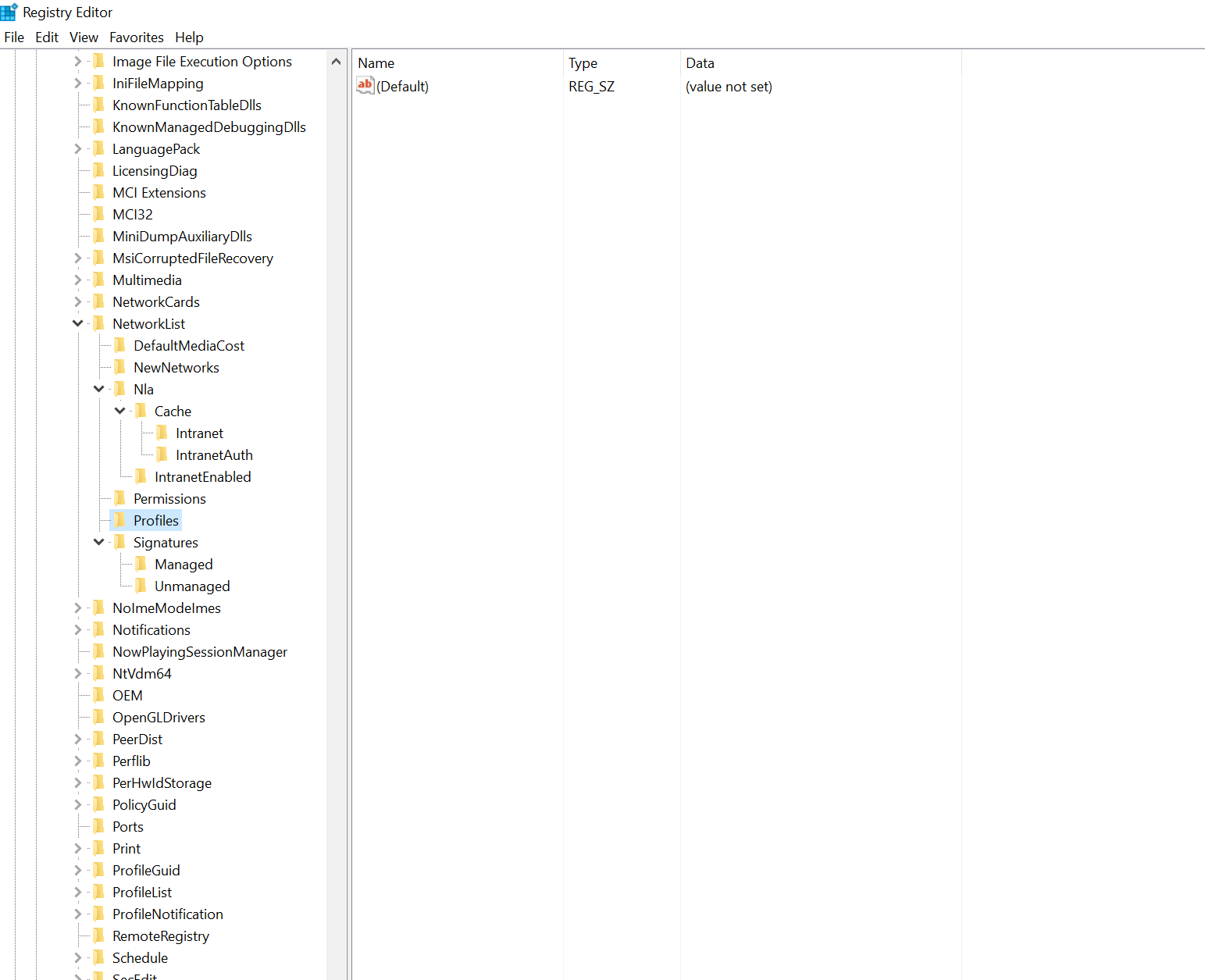Viewport: 1205px width, 980px height.
Task: Click the LanguagePack folder icon
Action: point(99,148)
